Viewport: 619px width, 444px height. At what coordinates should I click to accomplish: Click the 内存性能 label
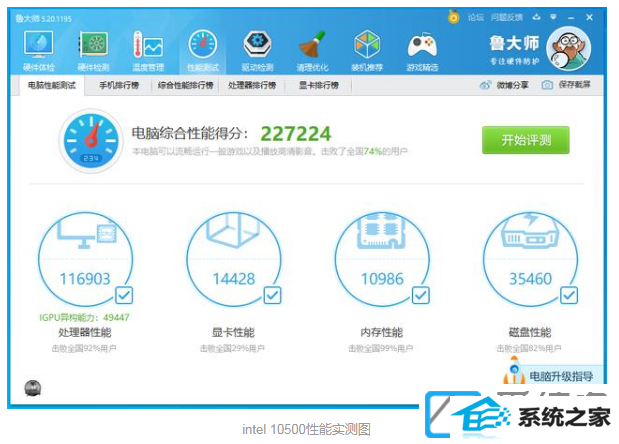click(x=381, y=332)
